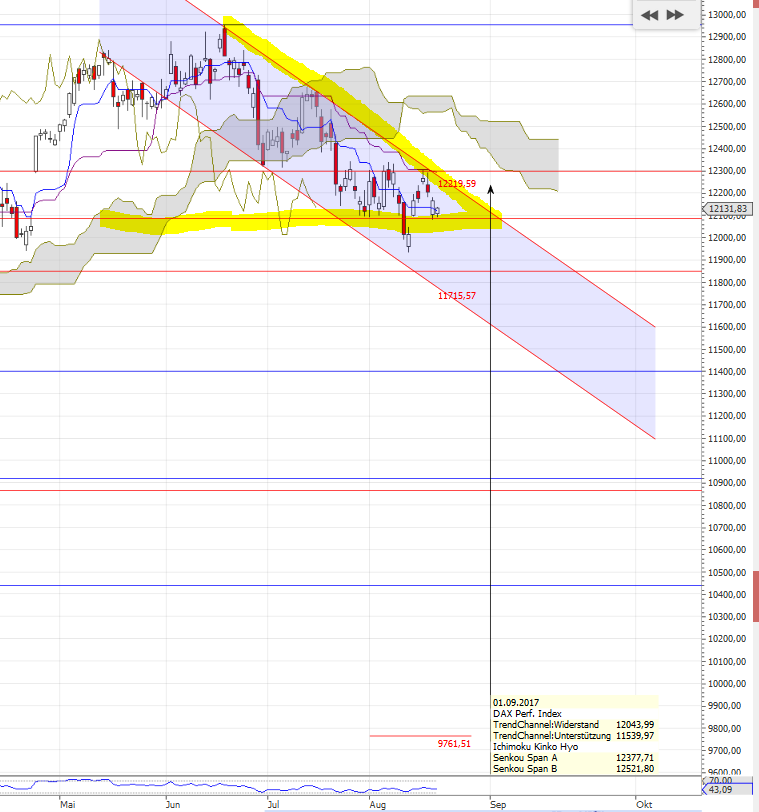Select the yellow horizontal support zone

(x=300, y=221)
